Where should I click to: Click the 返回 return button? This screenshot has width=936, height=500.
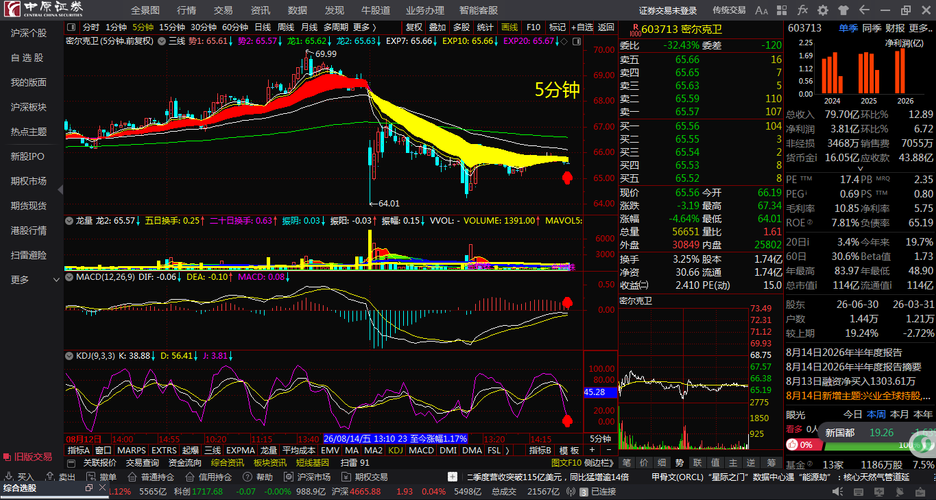coord(606,27)
